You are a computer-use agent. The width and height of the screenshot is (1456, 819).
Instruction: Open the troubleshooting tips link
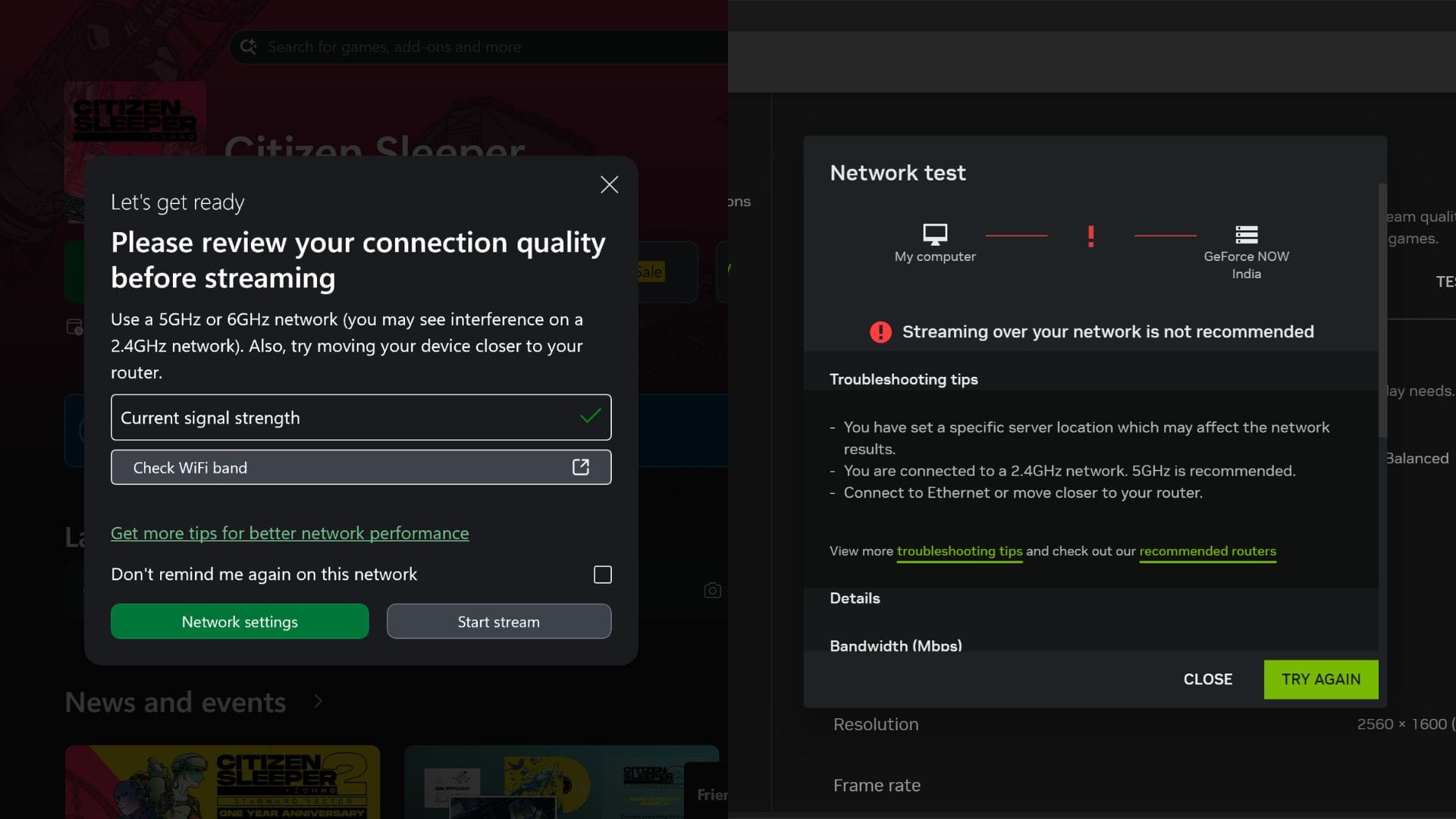[x=959, y=551]
